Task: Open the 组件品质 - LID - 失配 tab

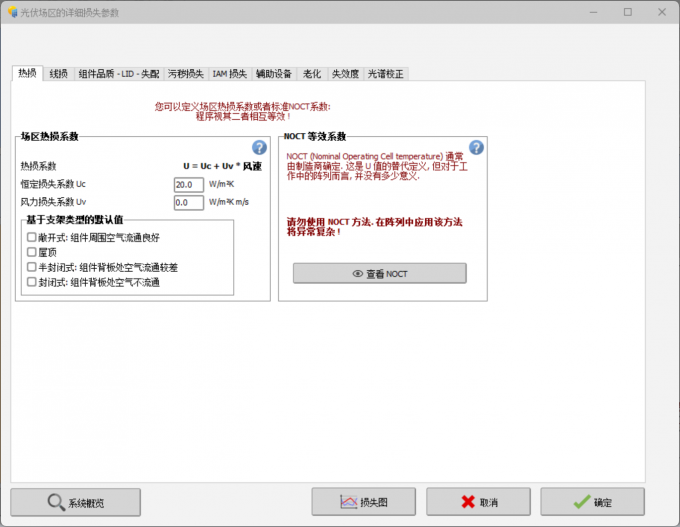Action: coord(119,74)
